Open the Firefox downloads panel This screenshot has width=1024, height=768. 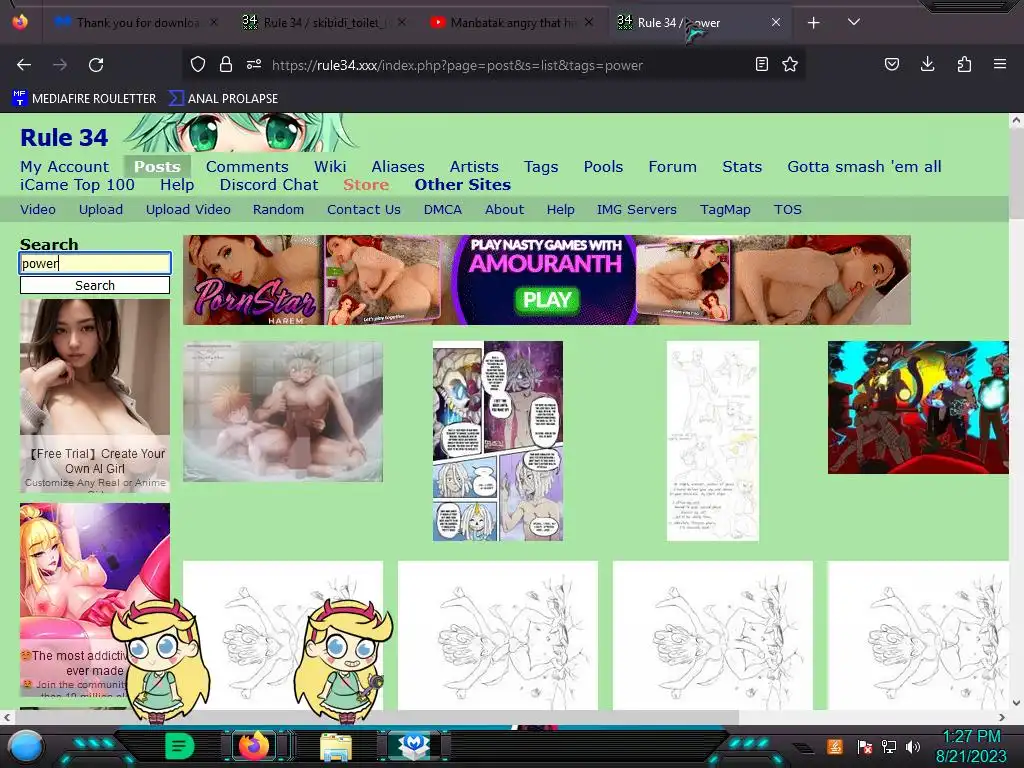click(927, 64)
